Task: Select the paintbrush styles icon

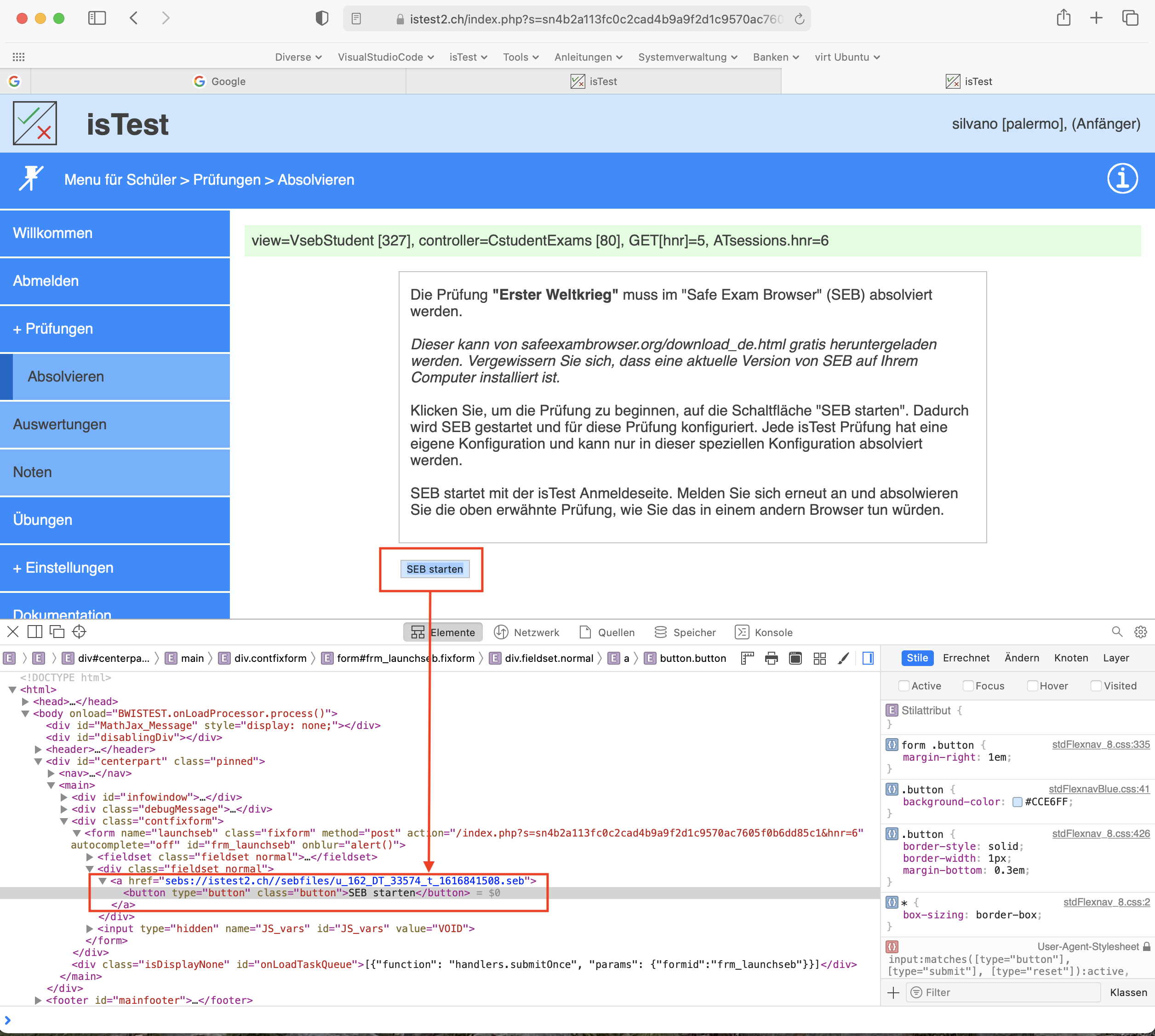Action: pos(843,658)
